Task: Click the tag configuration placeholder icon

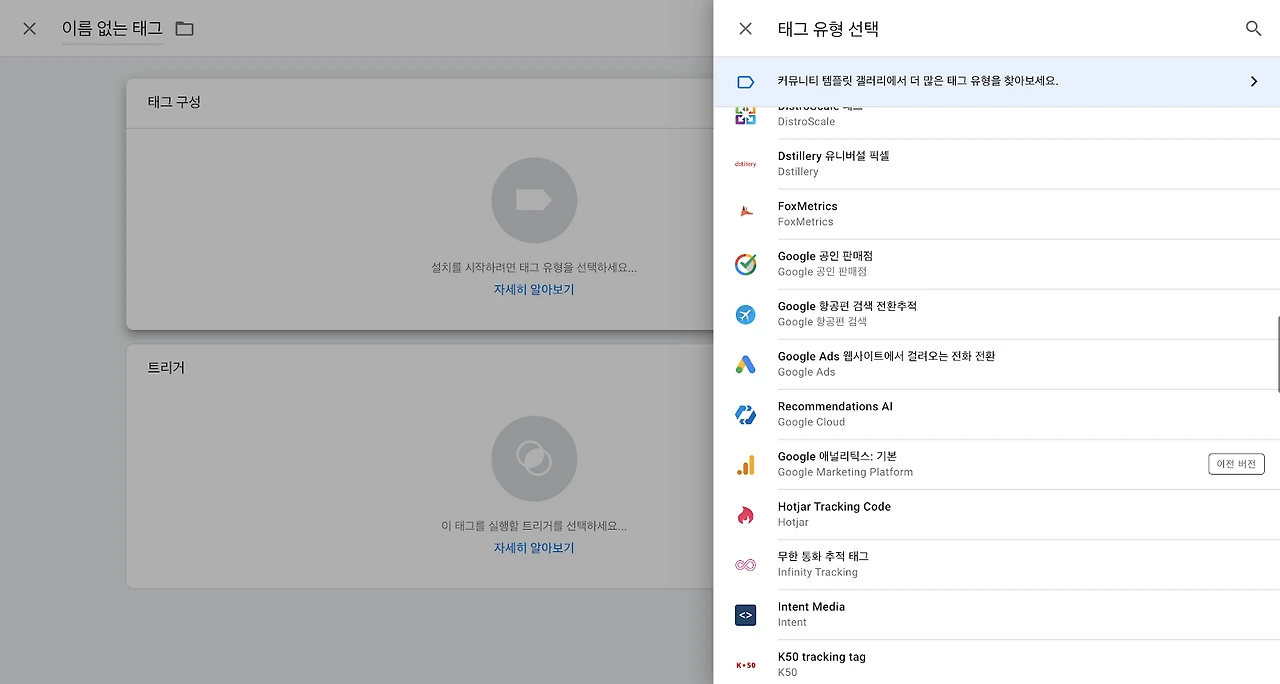Action: tap(534, 200)
